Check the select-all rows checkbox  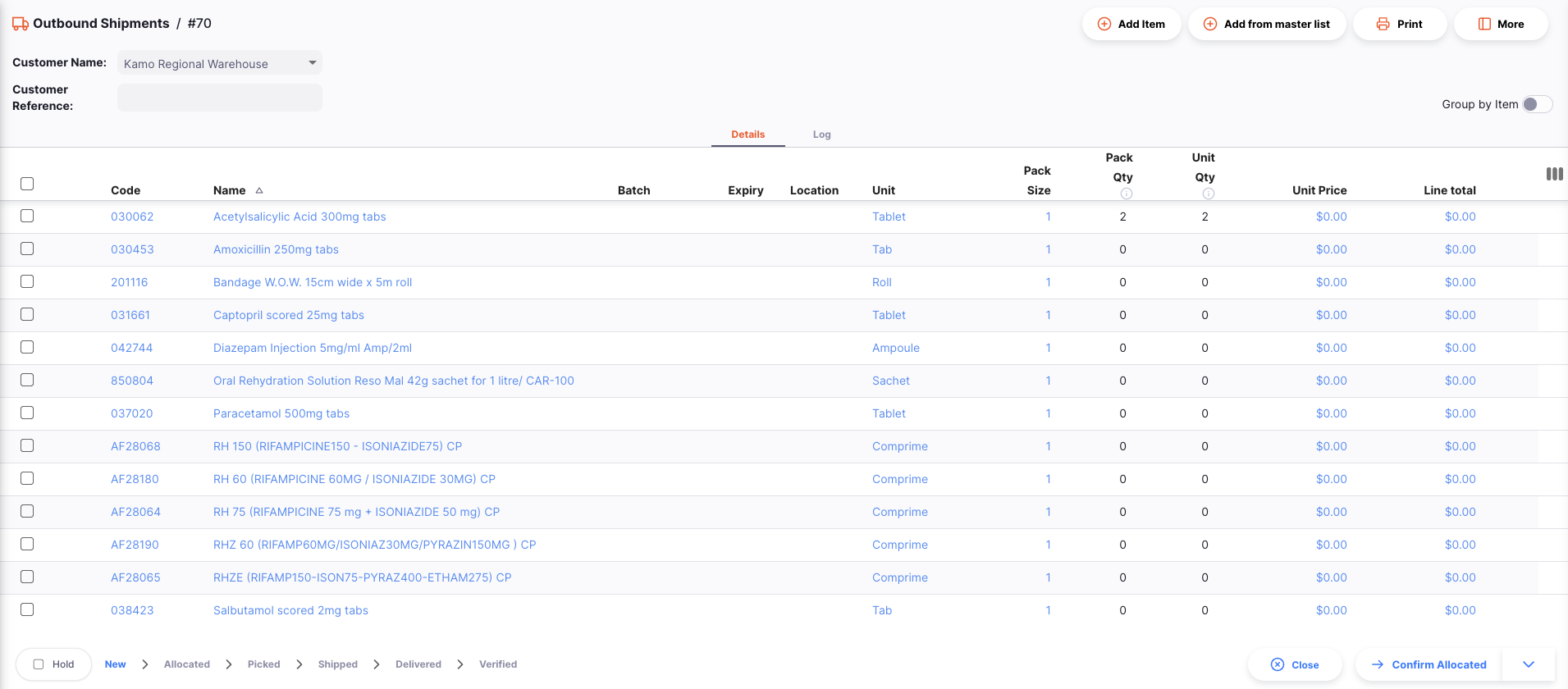(27, 184)
